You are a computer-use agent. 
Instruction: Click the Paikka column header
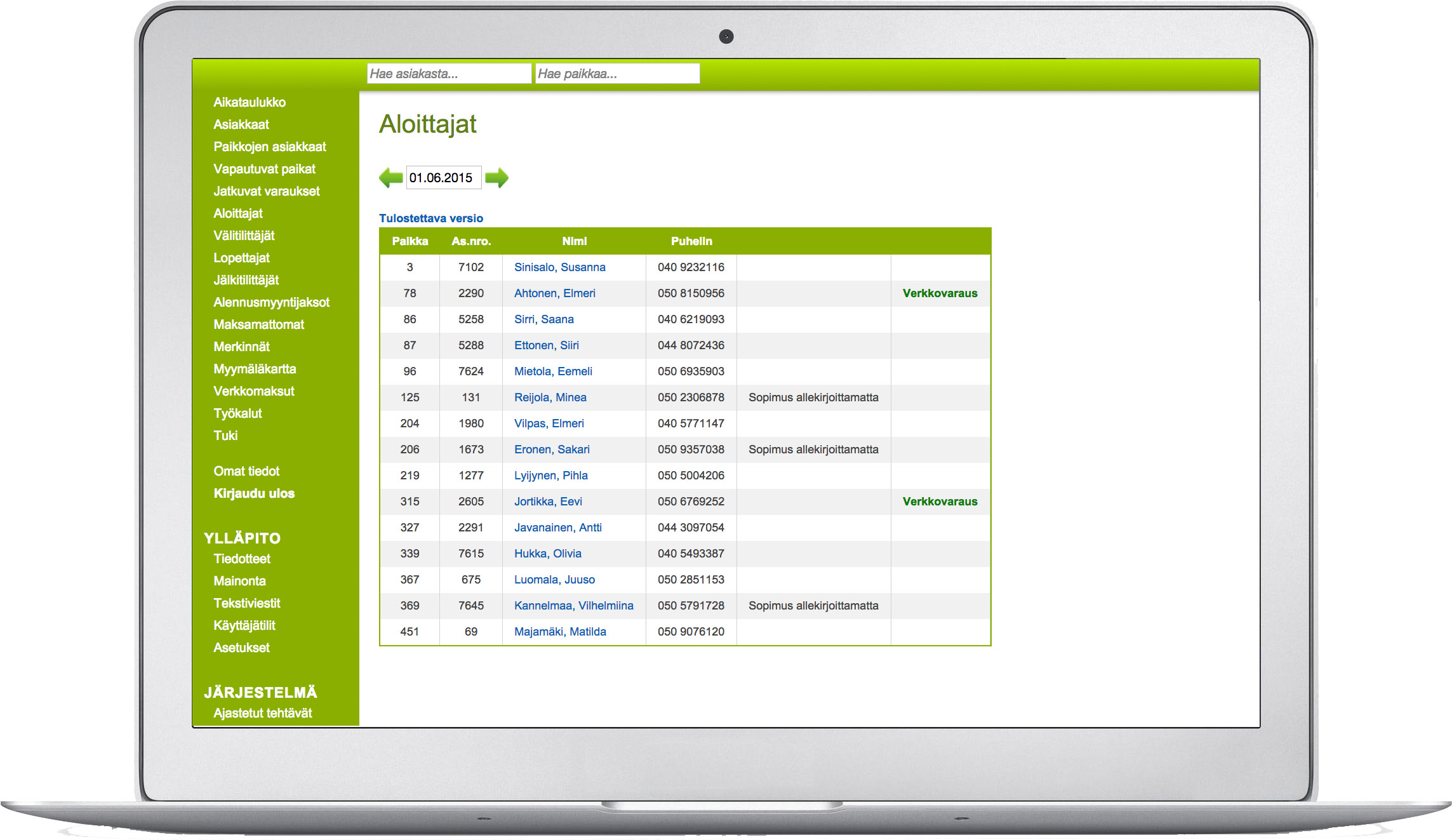[x=410, y=241]
